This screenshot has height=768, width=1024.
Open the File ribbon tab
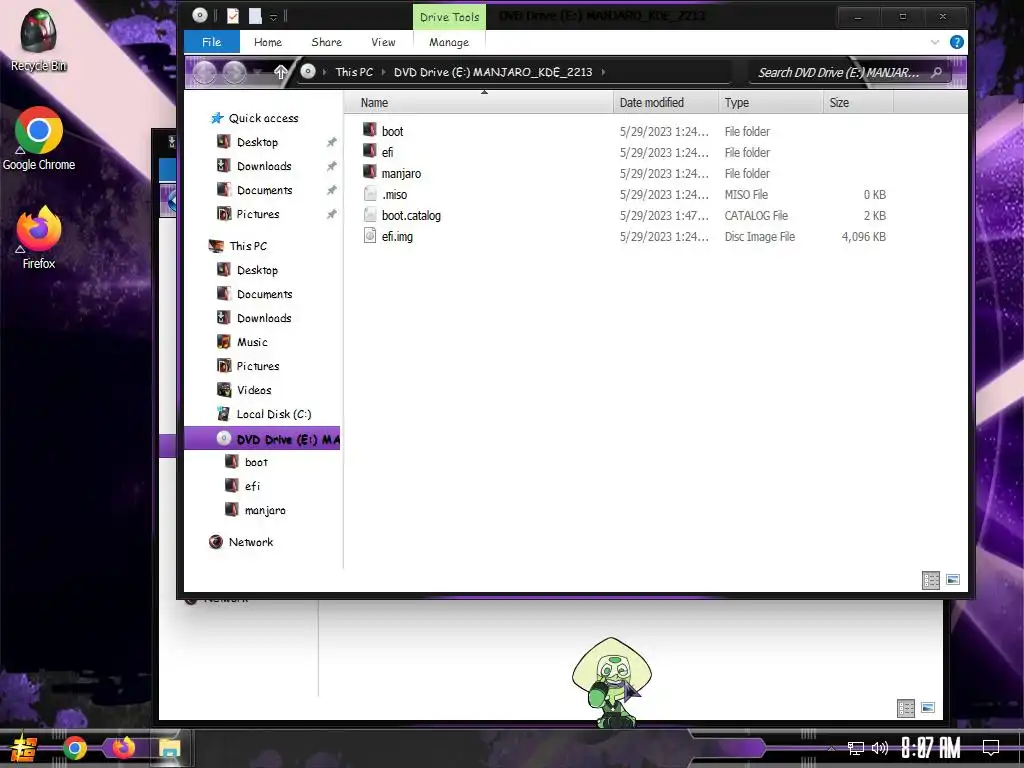pyautogui.click(x=212, y=42)
